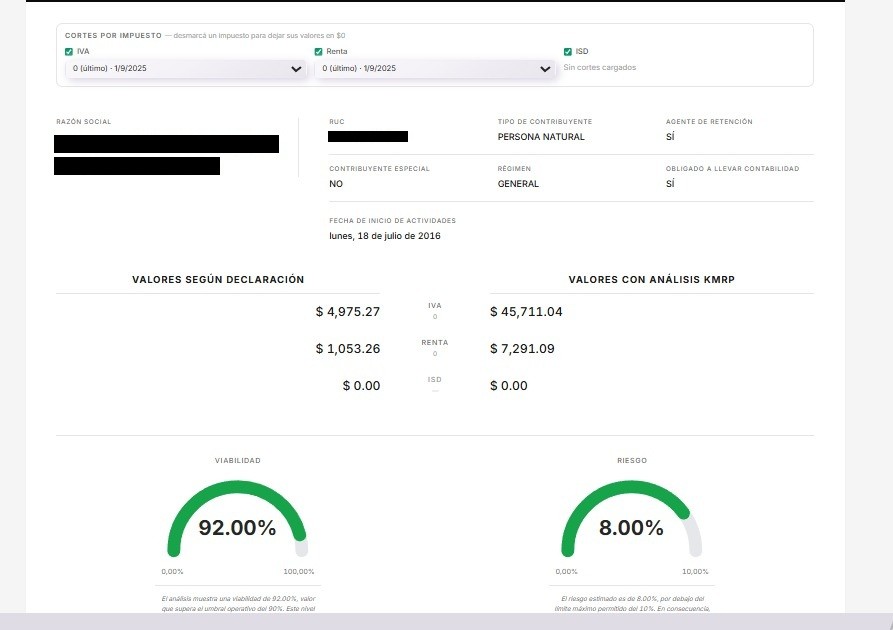Screen dimensions: 893x630
Task: Click the start date 'lunes, 18 de julio de 2016'
Action: tap(384, 236)
